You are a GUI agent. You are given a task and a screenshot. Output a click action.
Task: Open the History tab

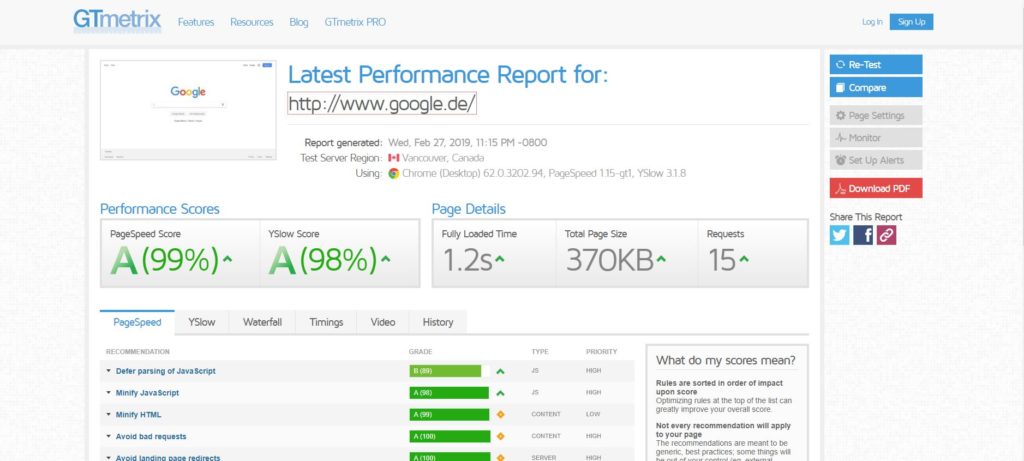pyautogui.click(x=438, y=322)
